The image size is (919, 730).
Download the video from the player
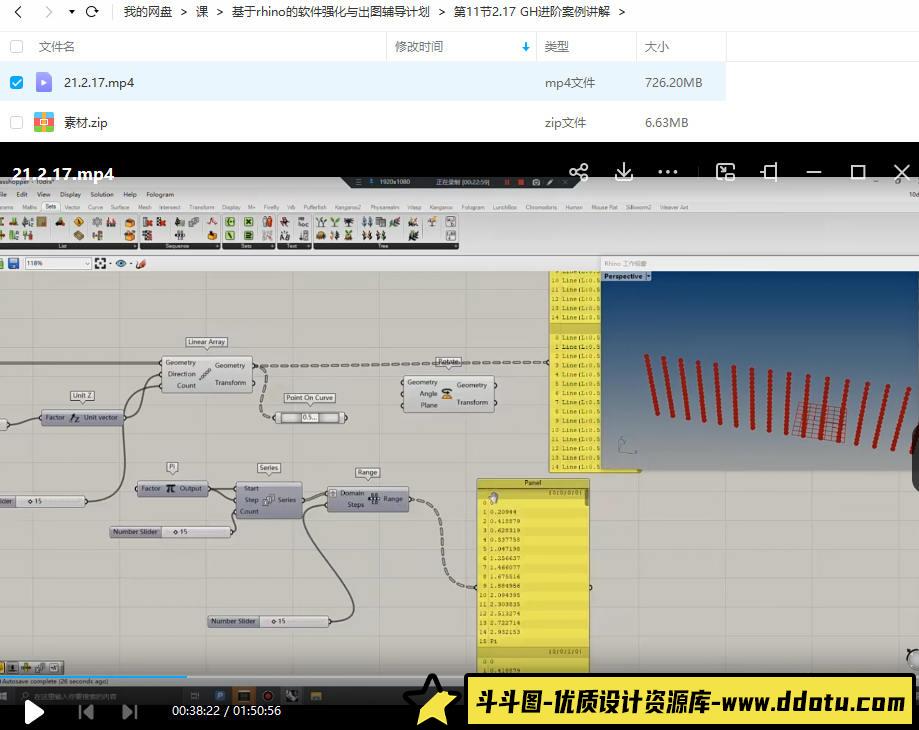[624, 172]
